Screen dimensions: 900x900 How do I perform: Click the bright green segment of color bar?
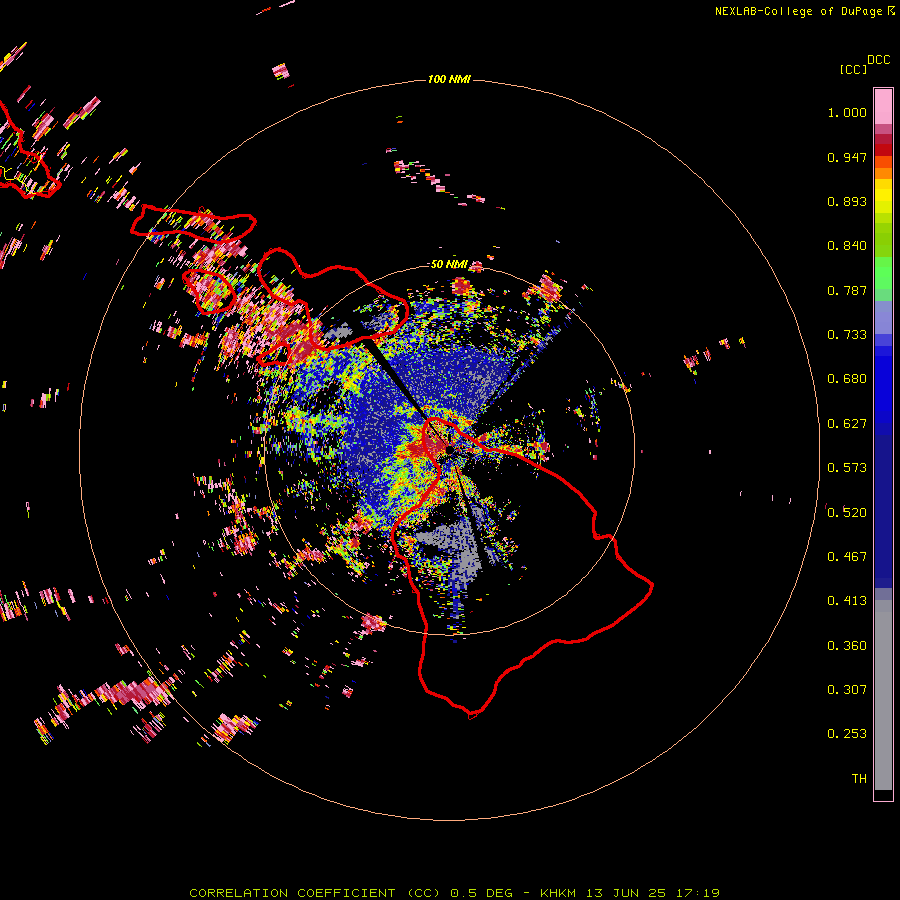[883, 273]
